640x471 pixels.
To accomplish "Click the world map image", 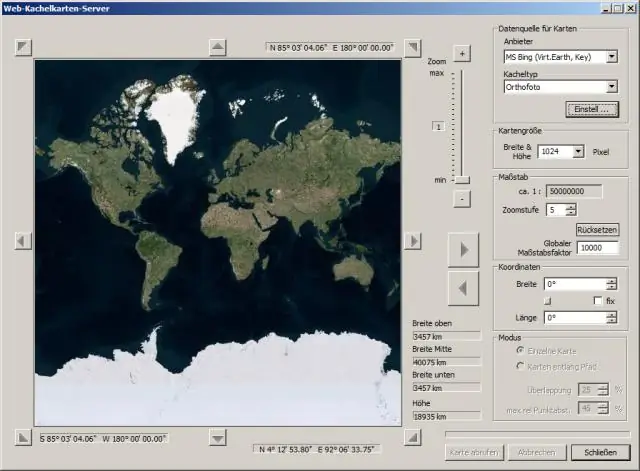I will coord(218,242).
